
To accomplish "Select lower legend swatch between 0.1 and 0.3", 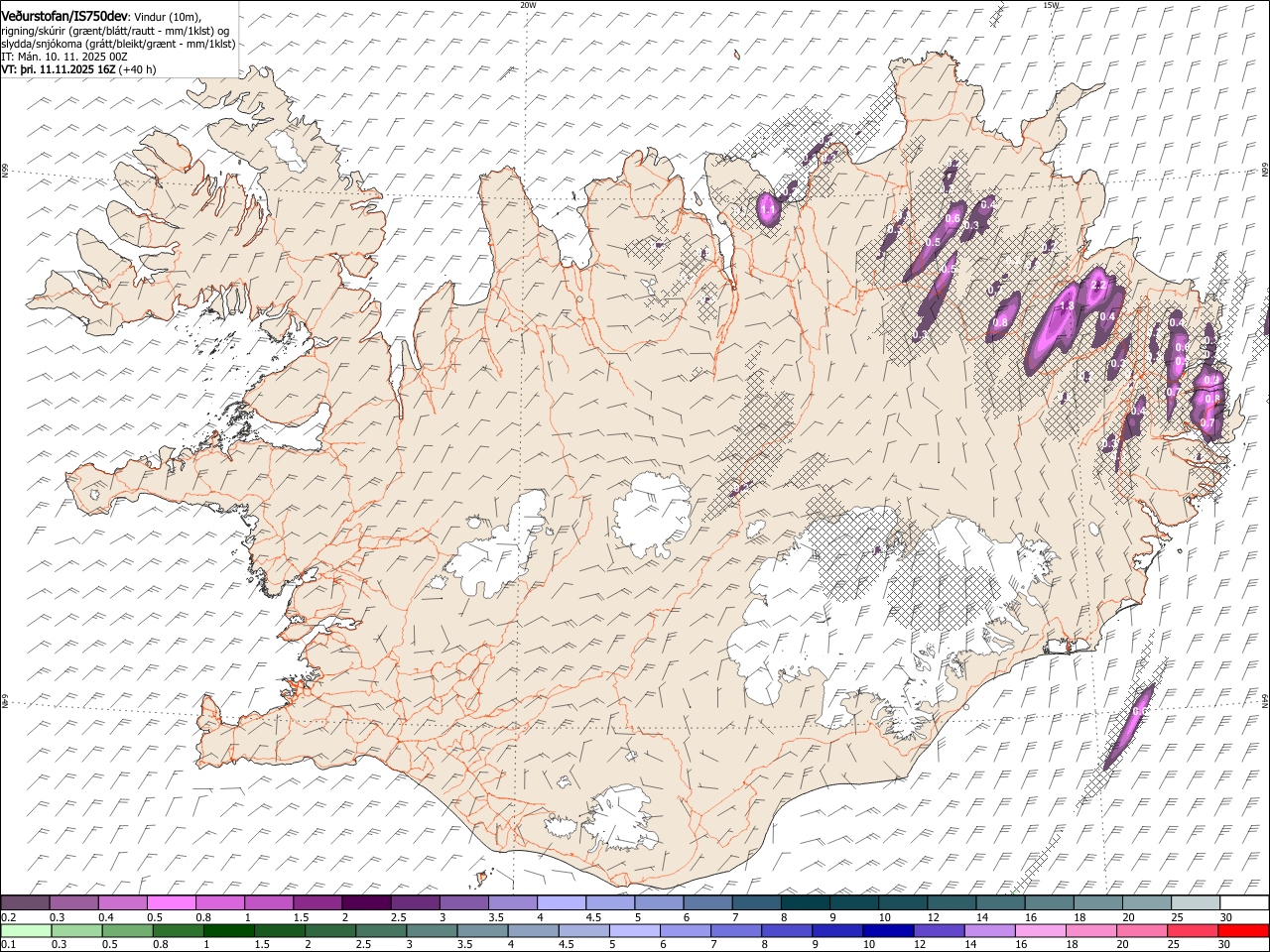I will click(25, 930).
